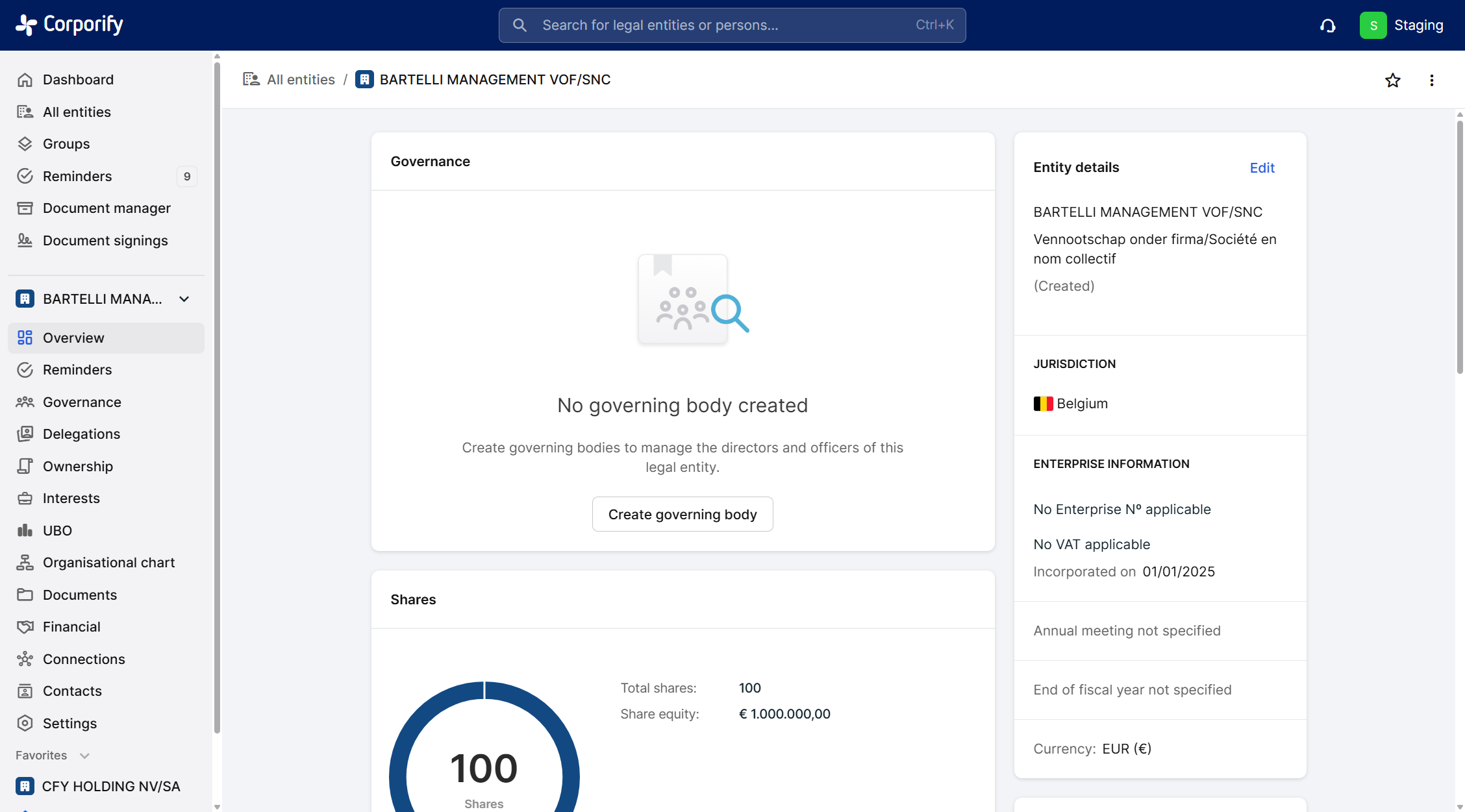Focus the legal entities search field
This screenshot has width=1465, height=812.
731,25
